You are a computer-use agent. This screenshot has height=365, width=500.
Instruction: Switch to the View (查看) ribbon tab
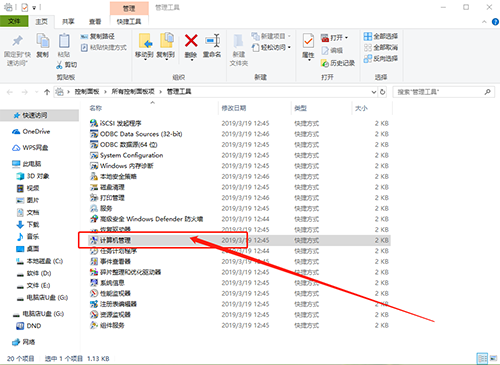coord(95,22)
